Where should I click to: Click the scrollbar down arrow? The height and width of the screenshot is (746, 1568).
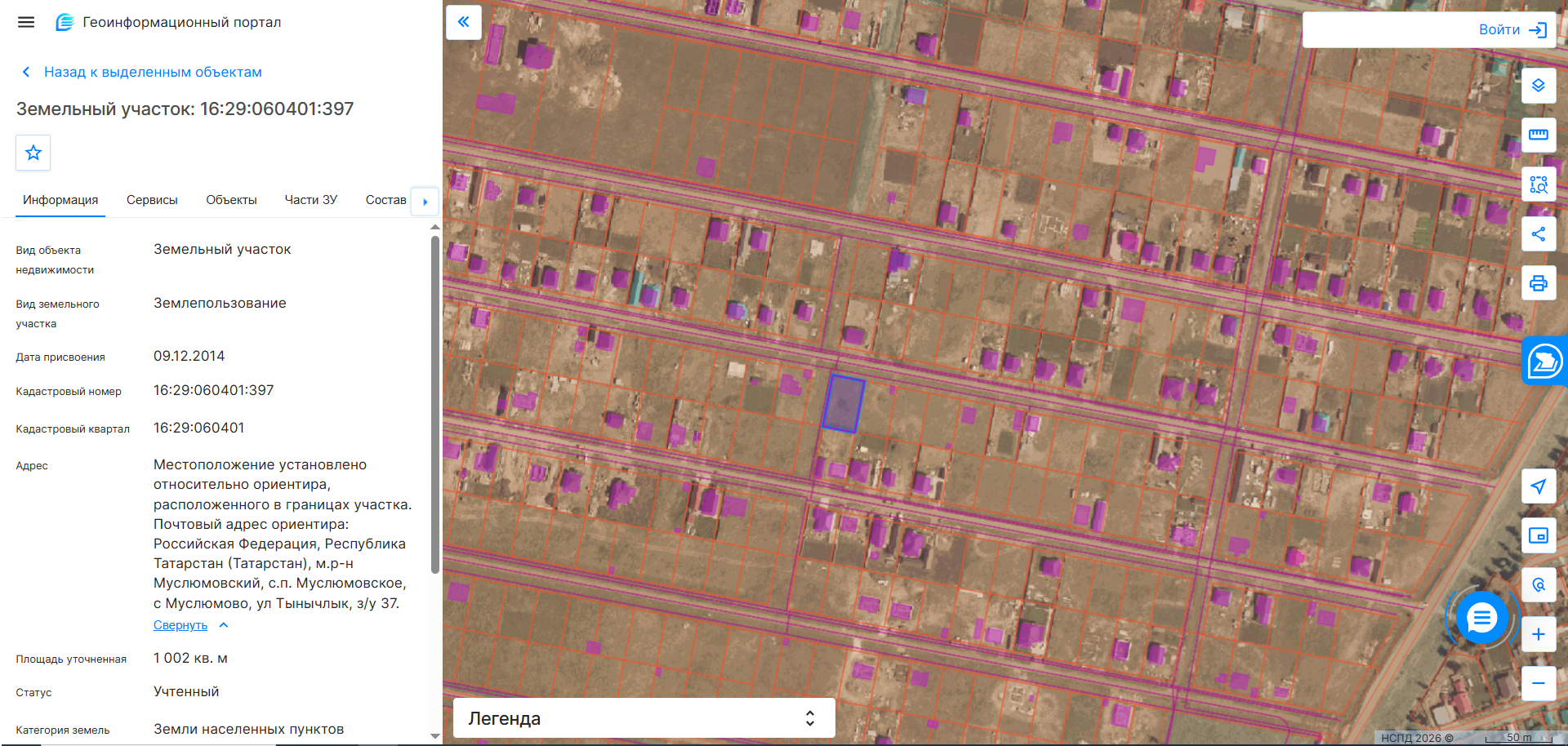point(435,736)
